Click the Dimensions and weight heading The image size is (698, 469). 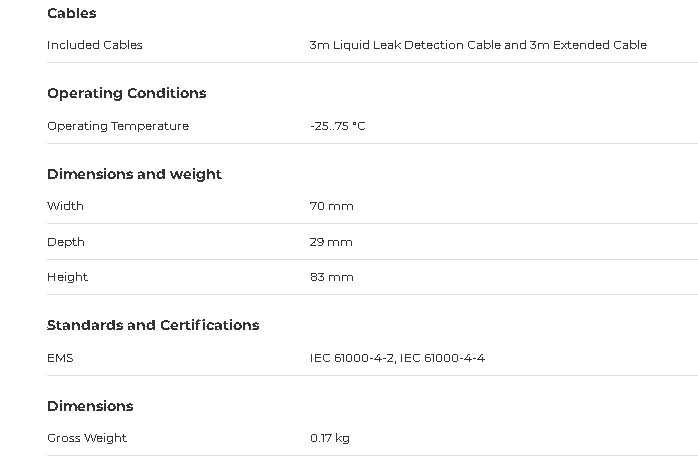(134, 174)
